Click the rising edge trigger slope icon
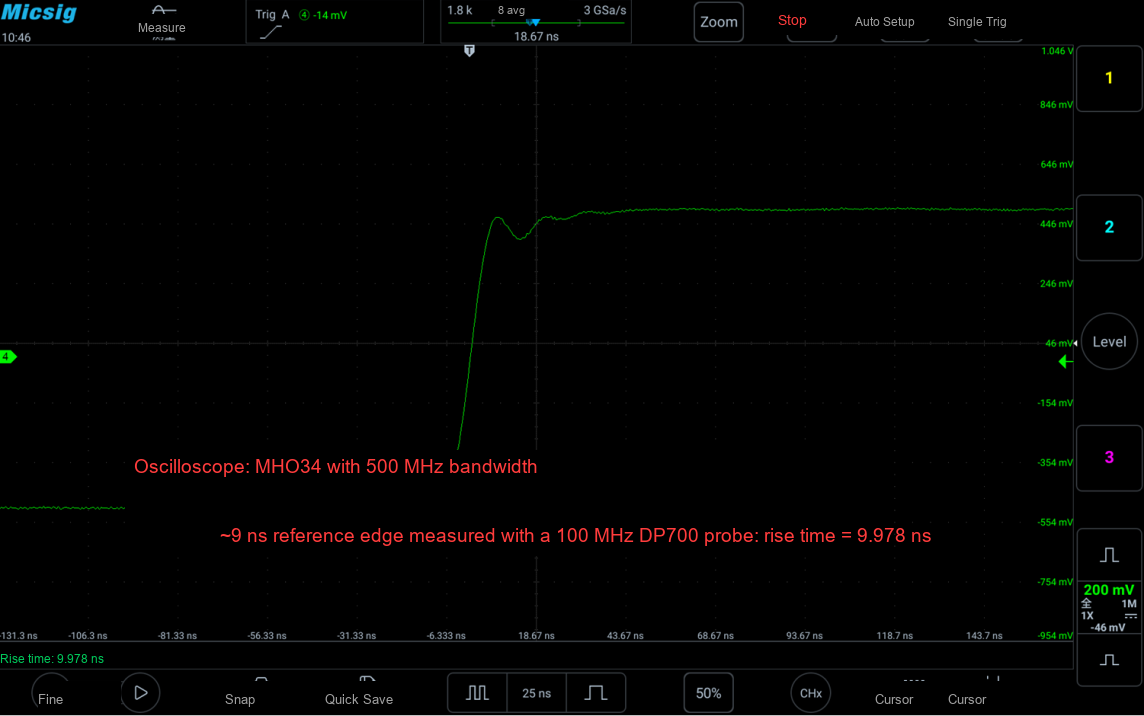The image size is (1144, 716). pyautogui.click(x=271, y=33)
